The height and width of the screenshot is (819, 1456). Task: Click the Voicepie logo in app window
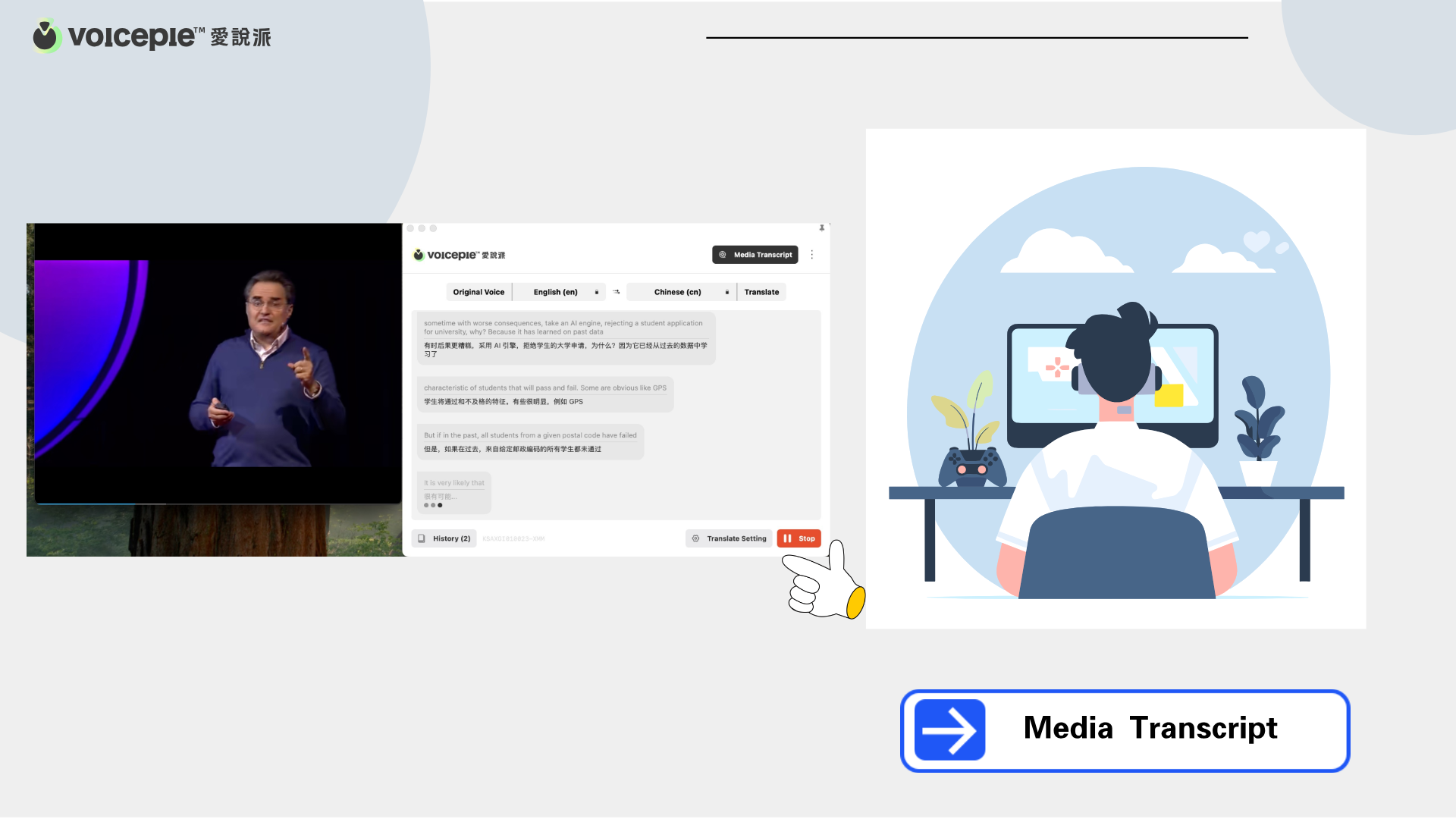pyautogui.click(x=459, y=255)
